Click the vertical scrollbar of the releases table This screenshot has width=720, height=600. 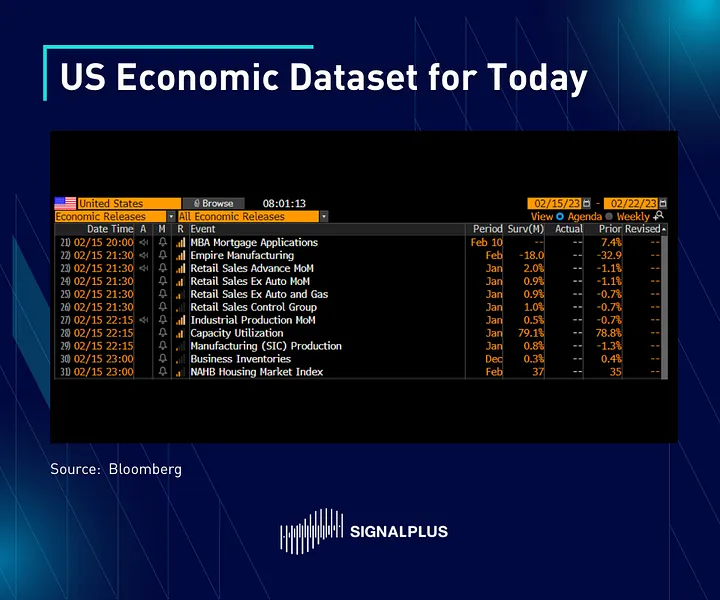click(x=664, y=307)
